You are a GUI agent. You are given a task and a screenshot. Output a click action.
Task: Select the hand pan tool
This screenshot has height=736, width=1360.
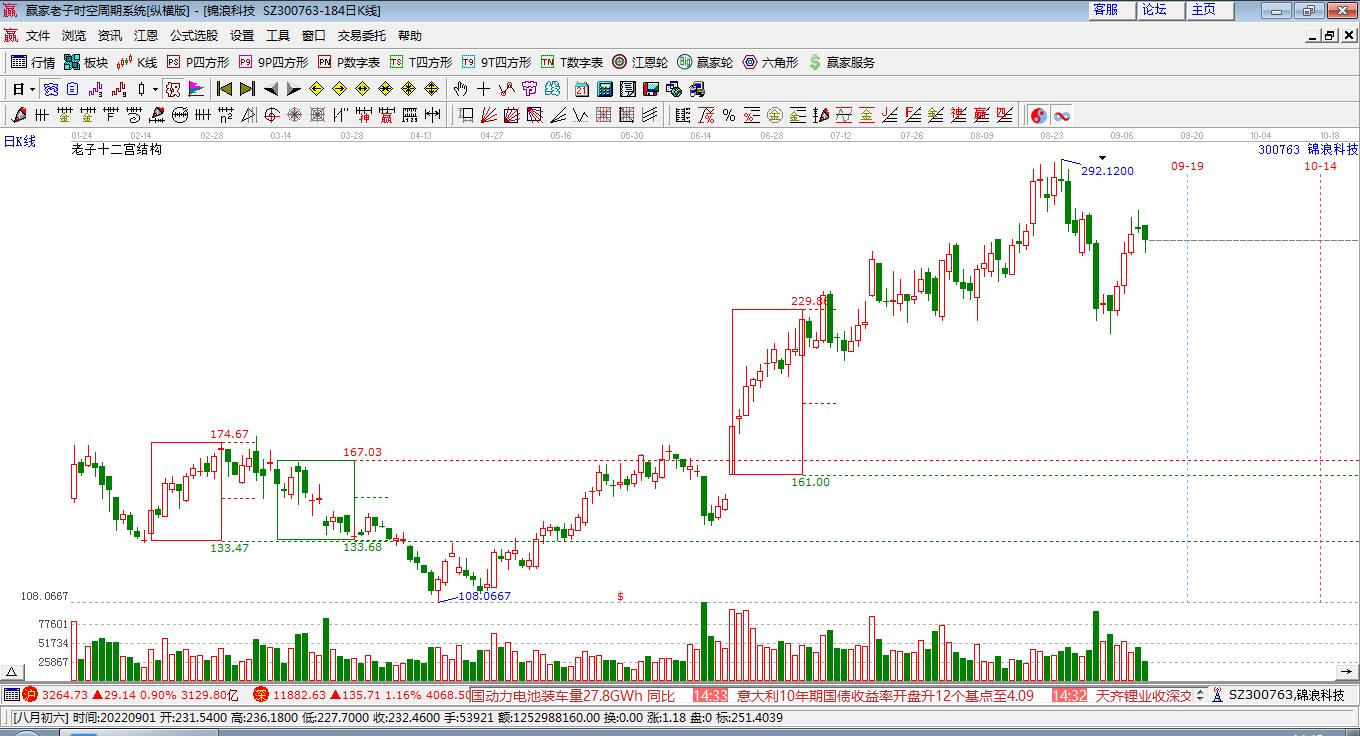460,89
